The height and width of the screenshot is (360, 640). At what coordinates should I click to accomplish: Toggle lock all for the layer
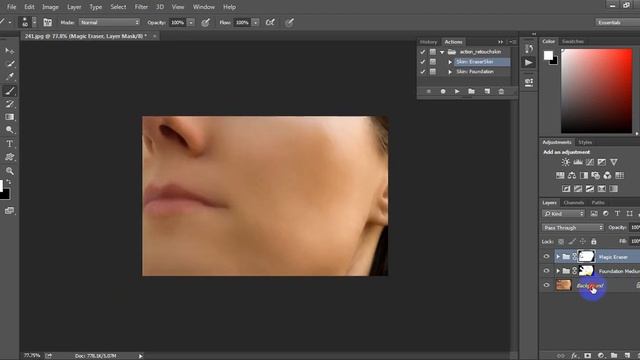(x=594, y=242)
